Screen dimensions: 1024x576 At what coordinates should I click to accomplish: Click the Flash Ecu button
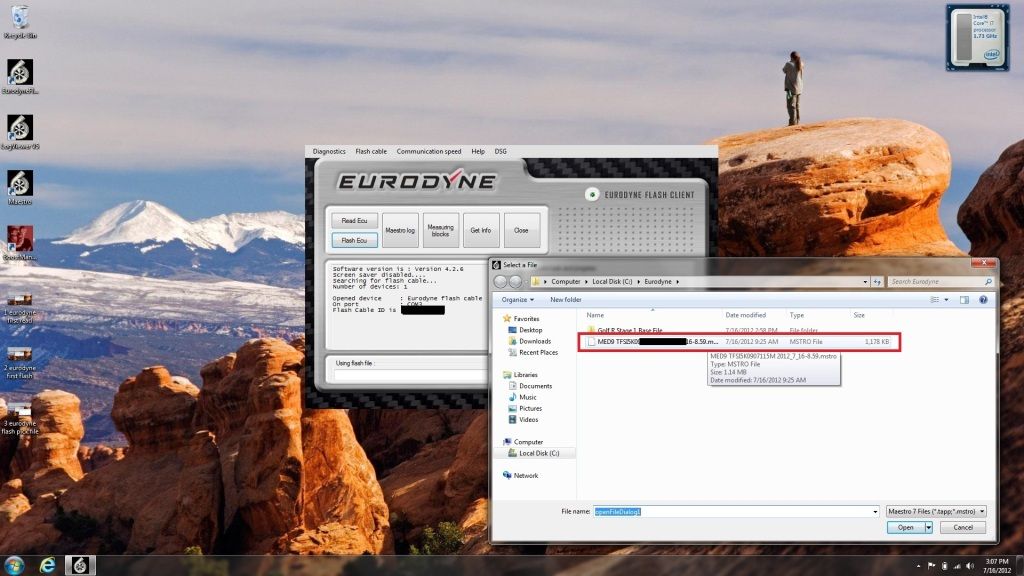[x=354, y=240]
